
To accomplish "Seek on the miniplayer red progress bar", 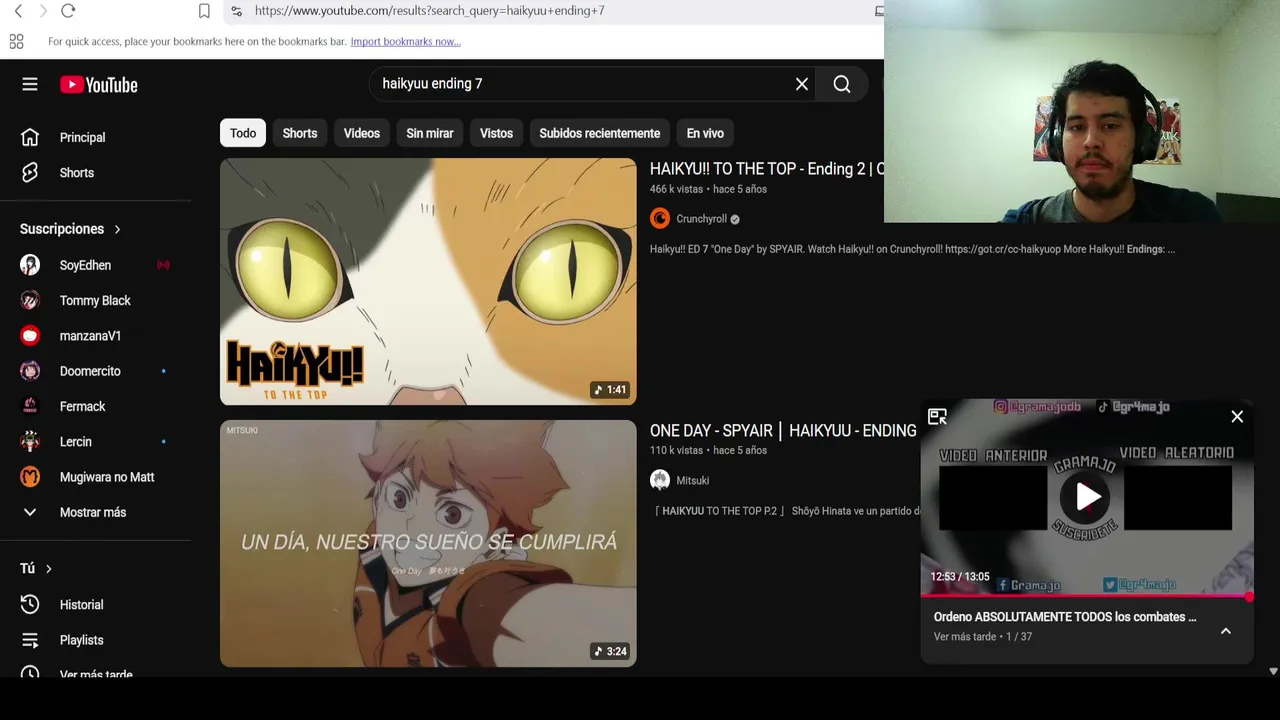I will [x=1087, y=596].
